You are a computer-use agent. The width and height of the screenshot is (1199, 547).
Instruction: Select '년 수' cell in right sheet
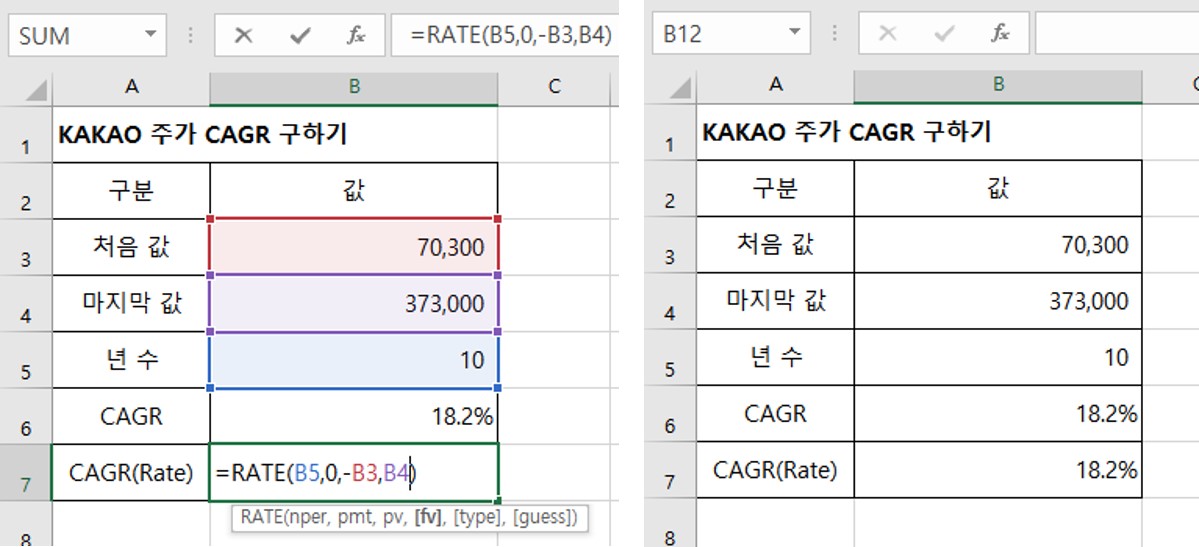775,359
